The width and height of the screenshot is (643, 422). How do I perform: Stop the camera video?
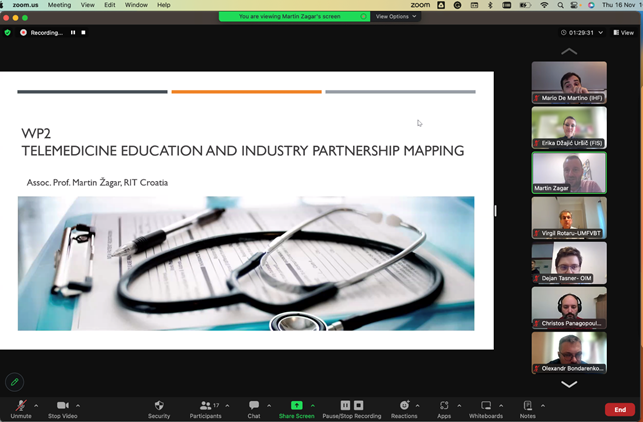(x=62, y=406)
